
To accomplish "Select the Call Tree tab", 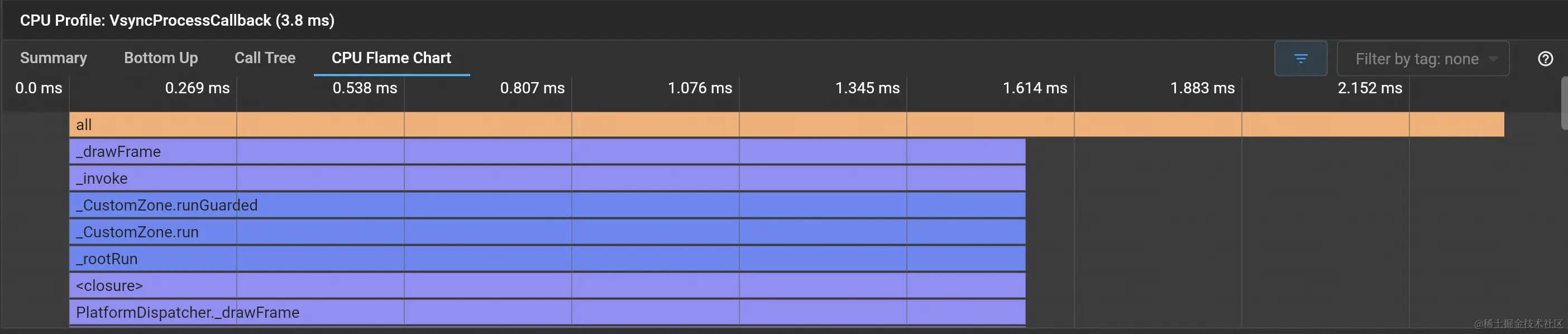I will (x=265, y=58).
